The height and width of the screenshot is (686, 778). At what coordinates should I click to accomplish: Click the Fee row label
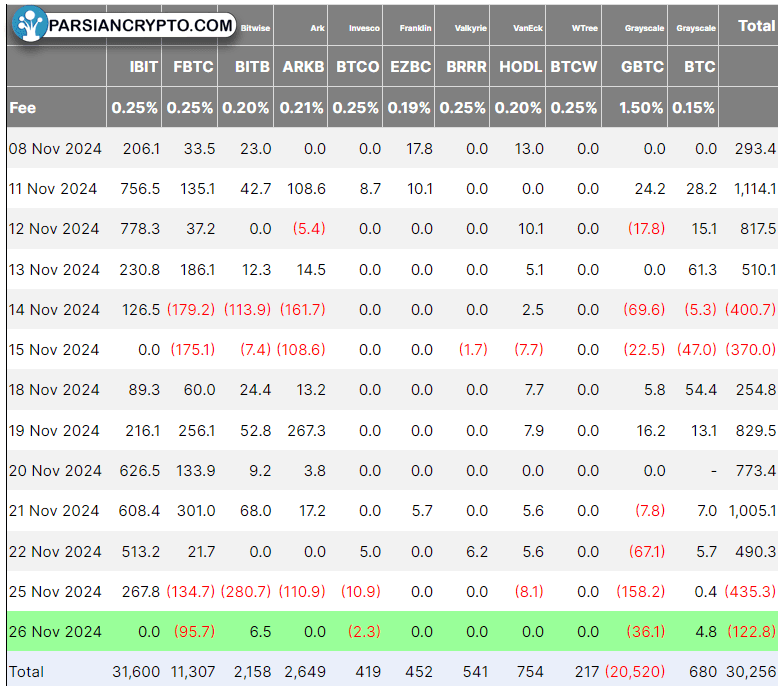point(23,108)
